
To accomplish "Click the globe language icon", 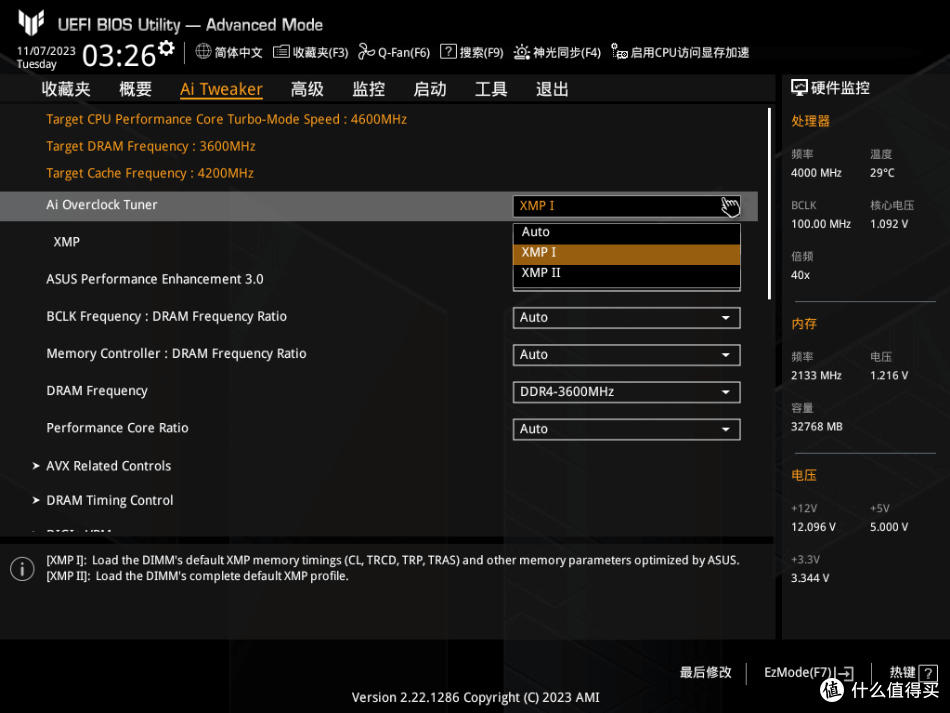I will 203,51.
